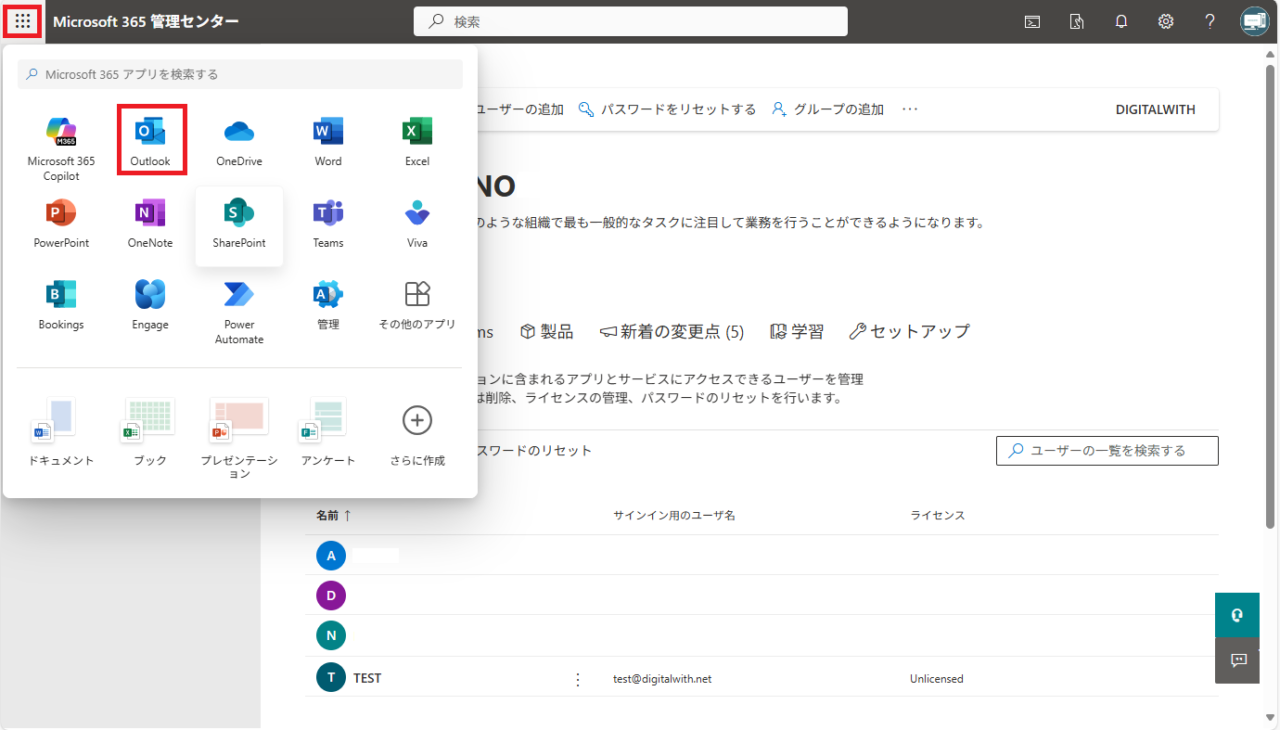Open OneNote app

[x=150, y=223]
